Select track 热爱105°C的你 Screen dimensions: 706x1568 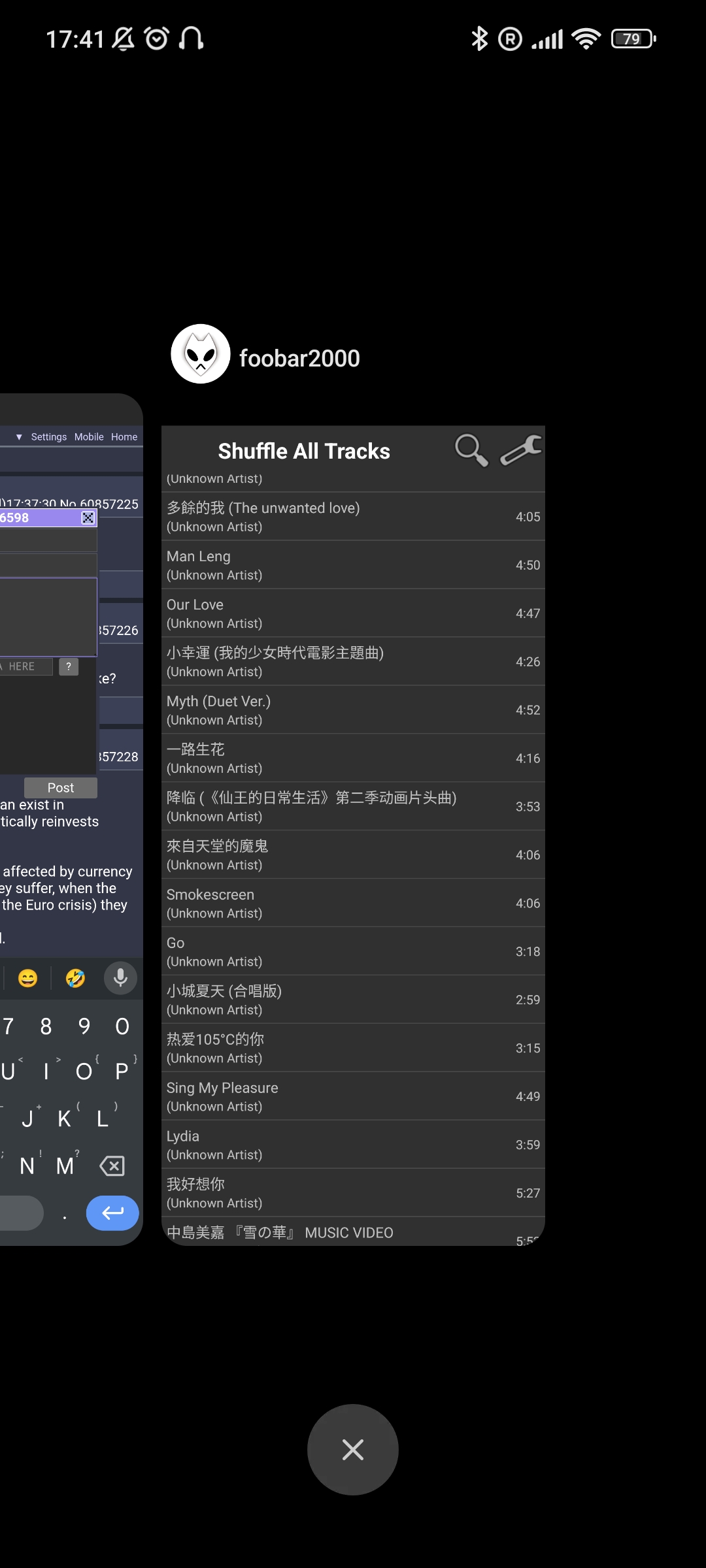pyautogui.click(x=353, y=1049)
